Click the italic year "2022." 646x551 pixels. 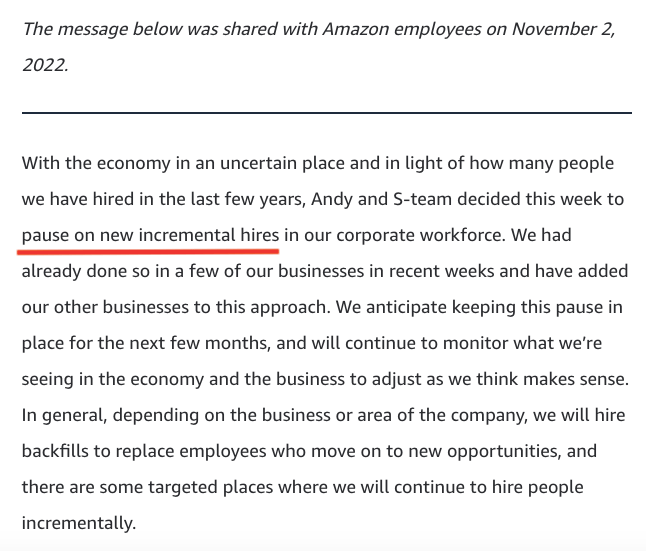(x=44, y=64)
